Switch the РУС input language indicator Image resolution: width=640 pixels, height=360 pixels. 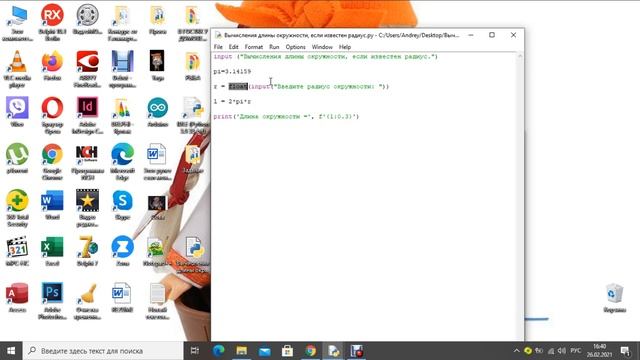[x=576, y=351]
